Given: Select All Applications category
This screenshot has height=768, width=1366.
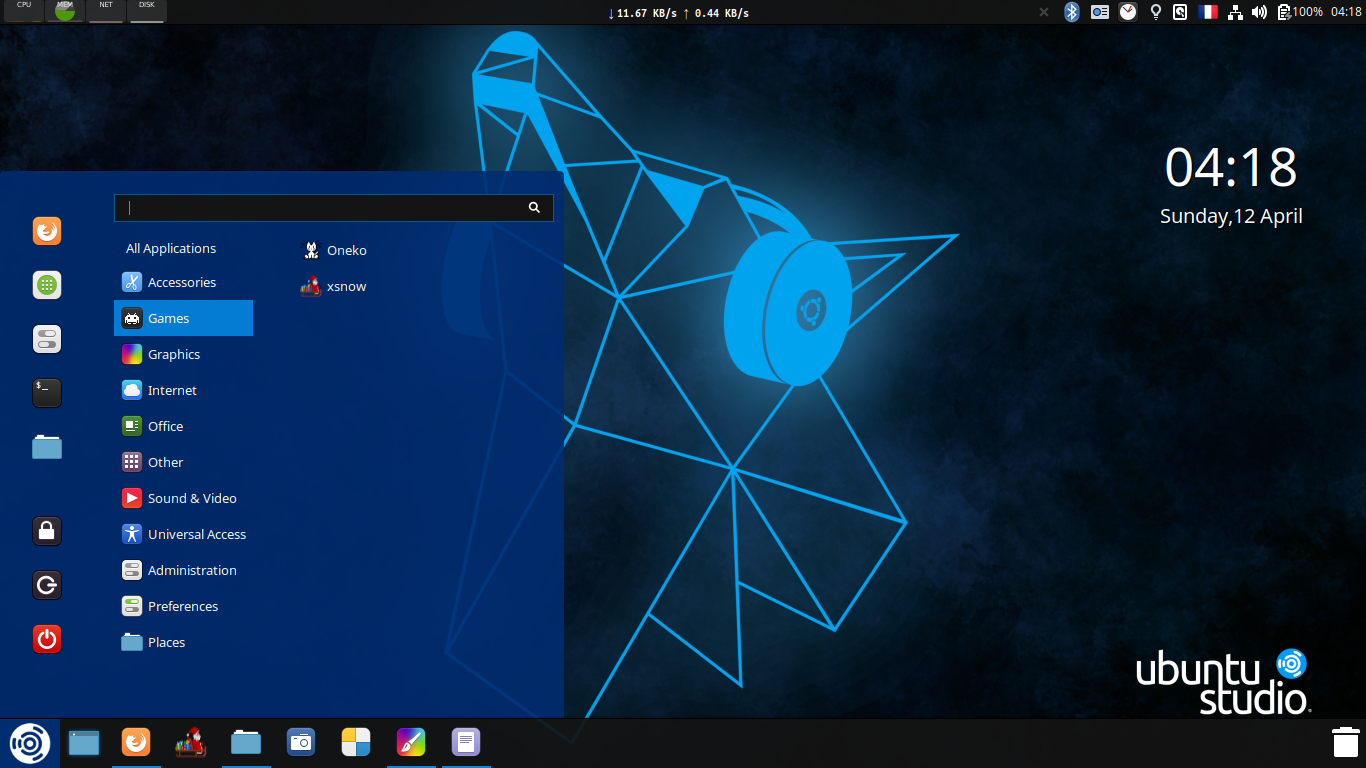Looking at the screenshot, I should pyautogui.click(x=171, y=248).
